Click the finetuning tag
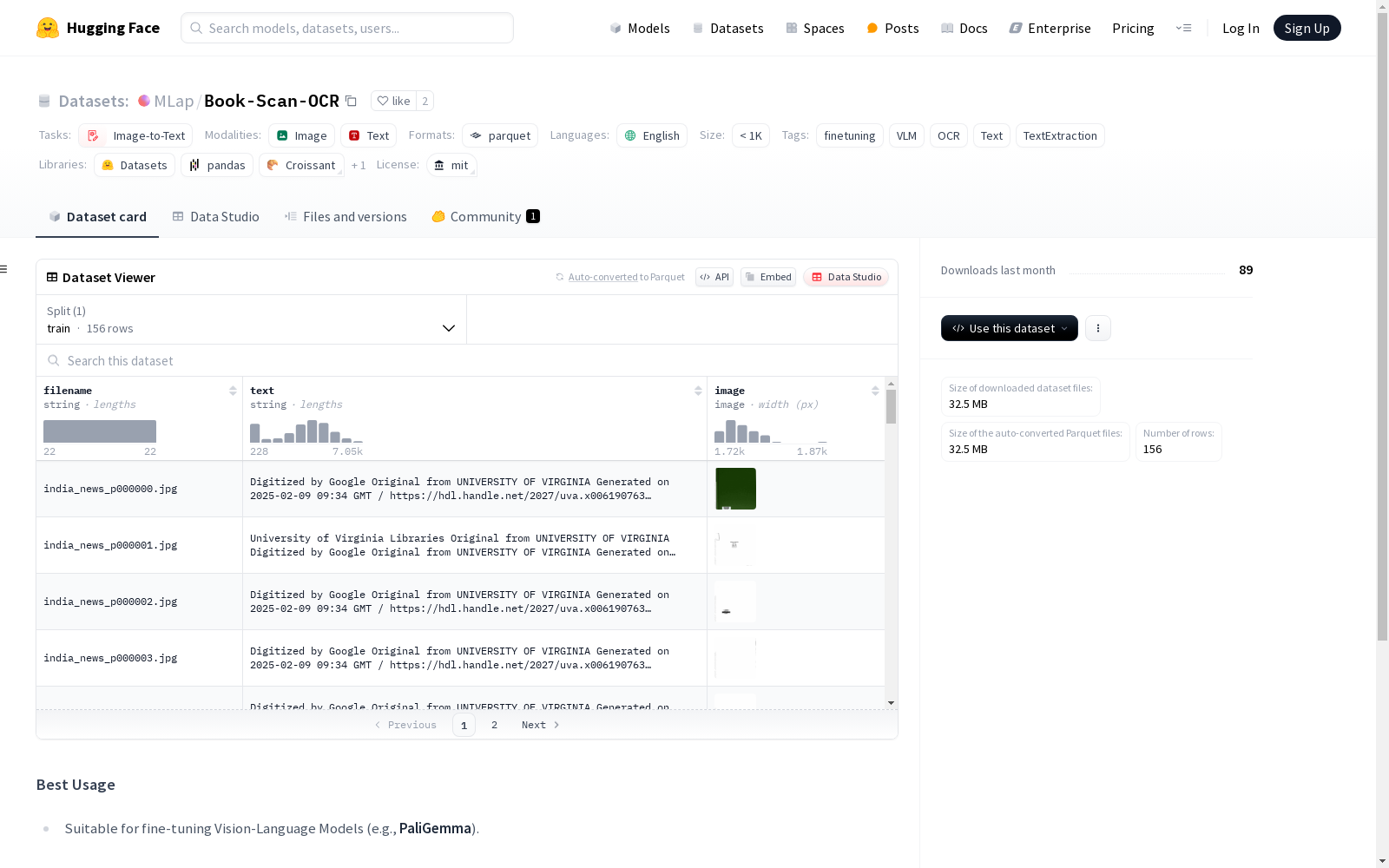 pyautogui.click(x=850, y=135)
